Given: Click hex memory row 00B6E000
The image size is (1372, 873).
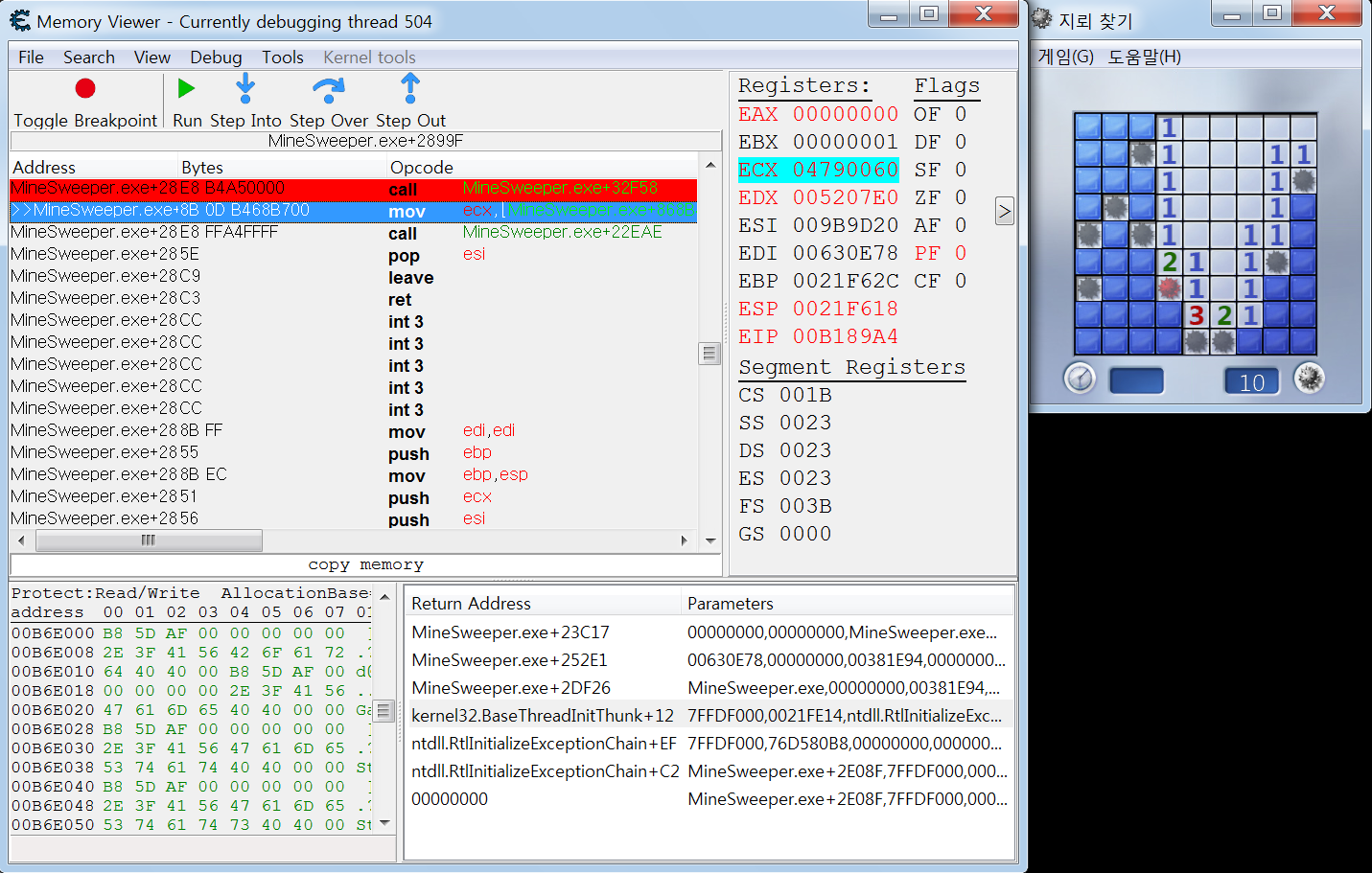Looking at the screenshot, I should [x=191, y=633].
